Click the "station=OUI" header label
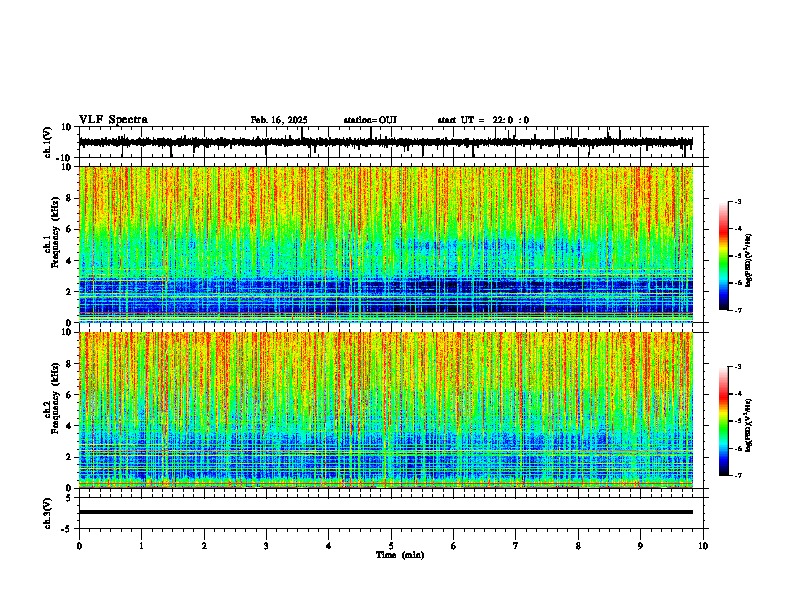Image resolution: width=792 pixels, height=612 pixels. point(370,120)
